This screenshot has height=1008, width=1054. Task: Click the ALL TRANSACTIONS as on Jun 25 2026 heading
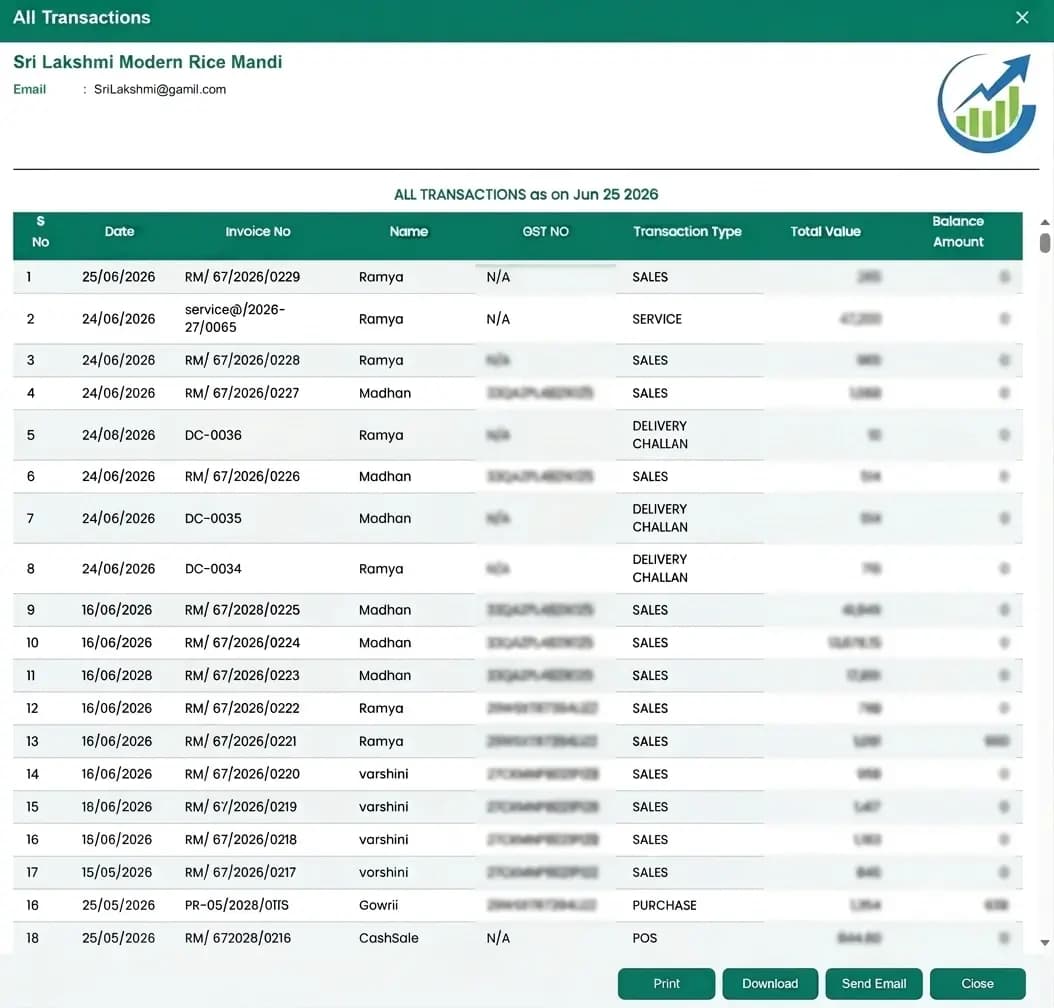[x=526, y=195]
